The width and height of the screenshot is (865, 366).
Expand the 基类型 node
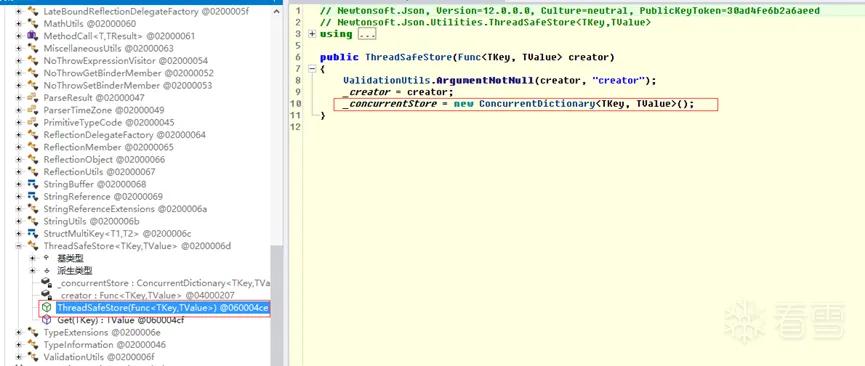point(33,258)
